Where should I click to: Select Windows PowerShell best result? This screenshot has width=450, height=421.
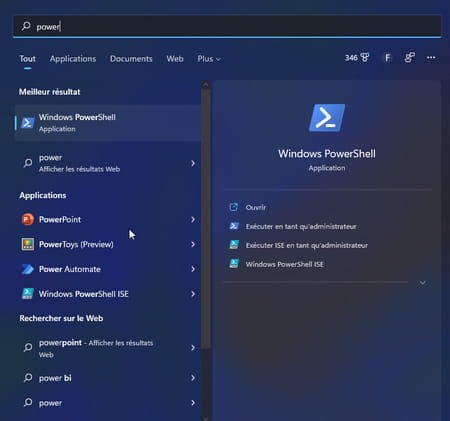107,123
